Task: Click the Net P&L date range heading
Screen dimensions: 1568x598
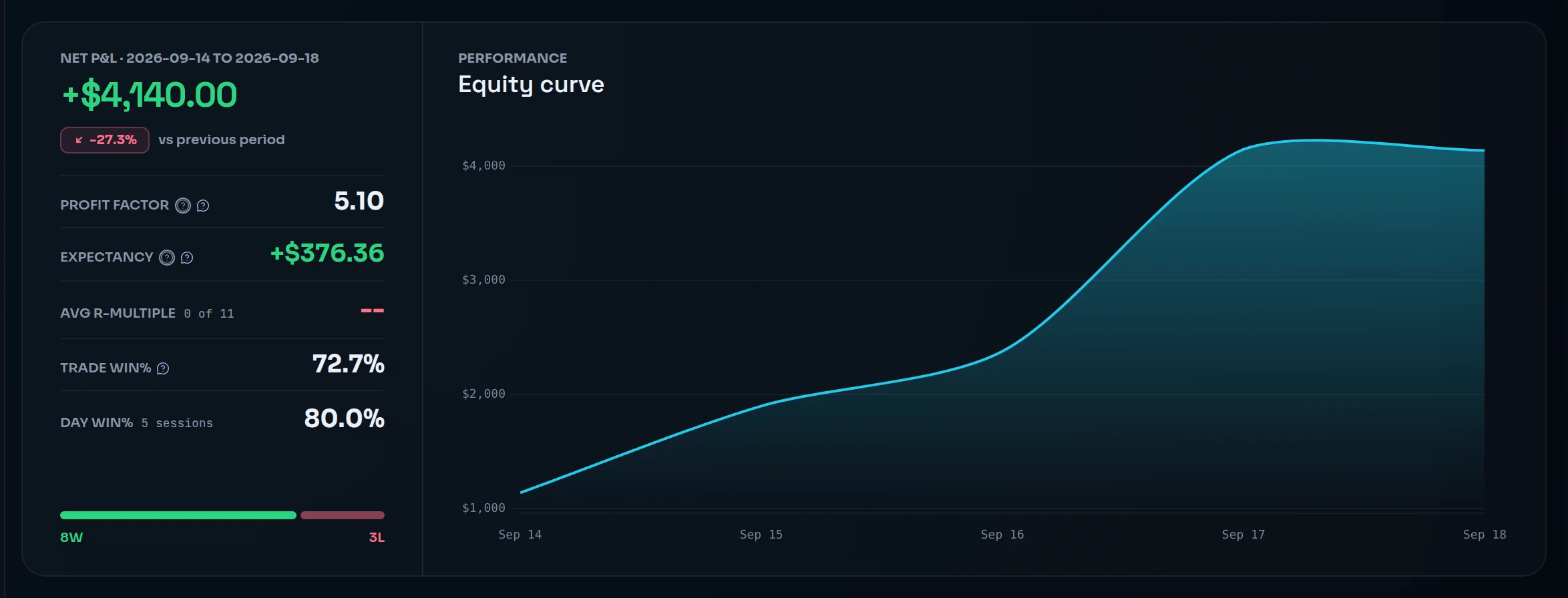Action: pyautogui.click(x=190, y=58)
